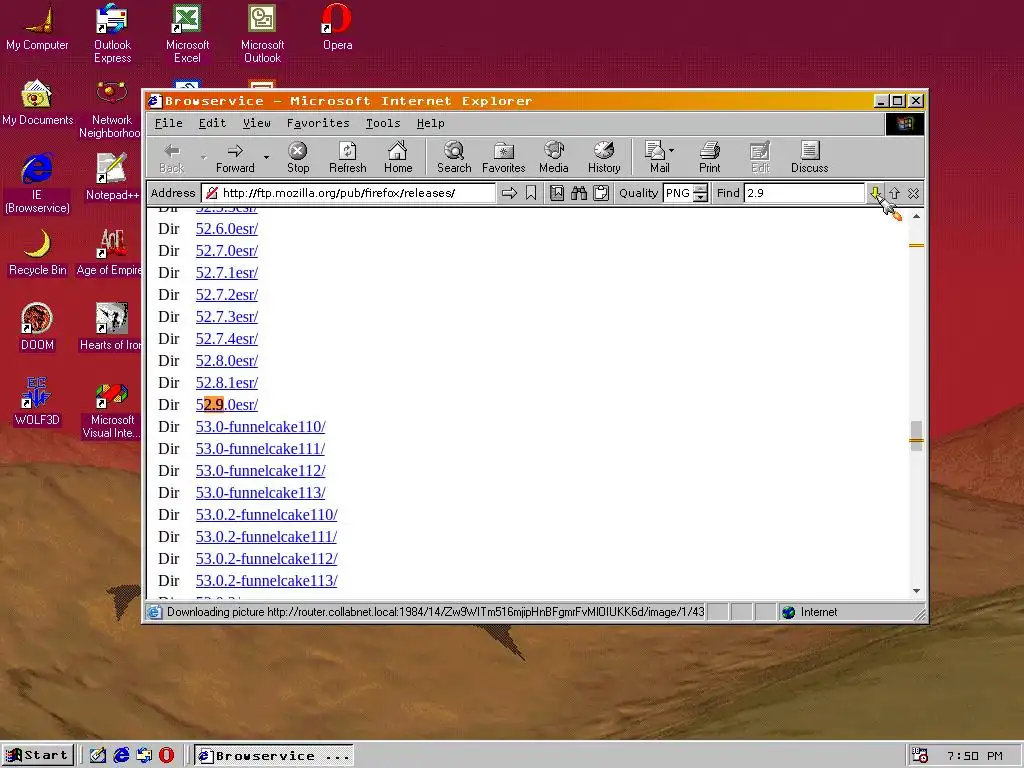Open the View menu
This screenshot has width=1024, height=768.
pos(257,123)
